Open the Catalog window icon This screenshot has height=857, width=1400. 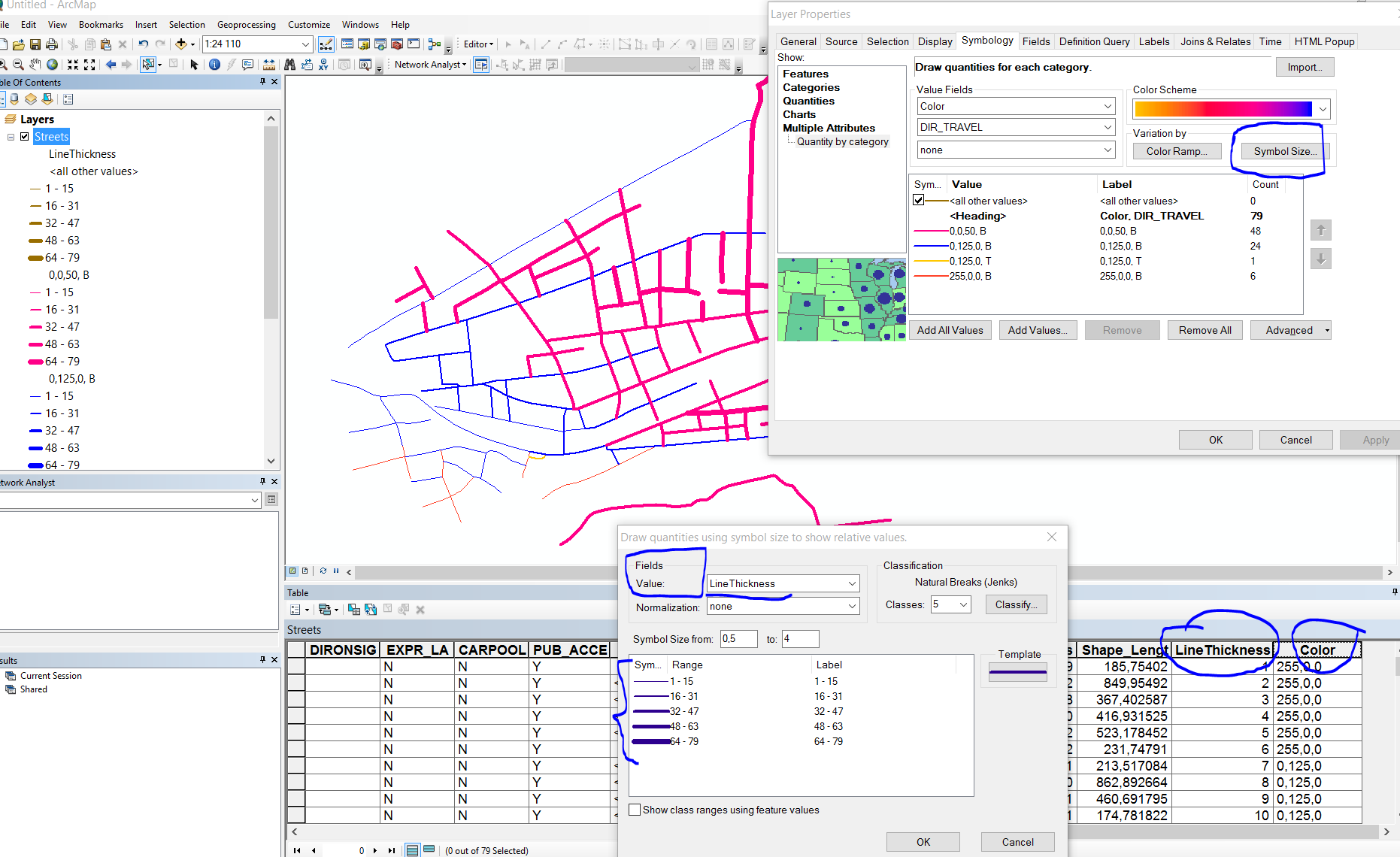[x=364, y=44]
